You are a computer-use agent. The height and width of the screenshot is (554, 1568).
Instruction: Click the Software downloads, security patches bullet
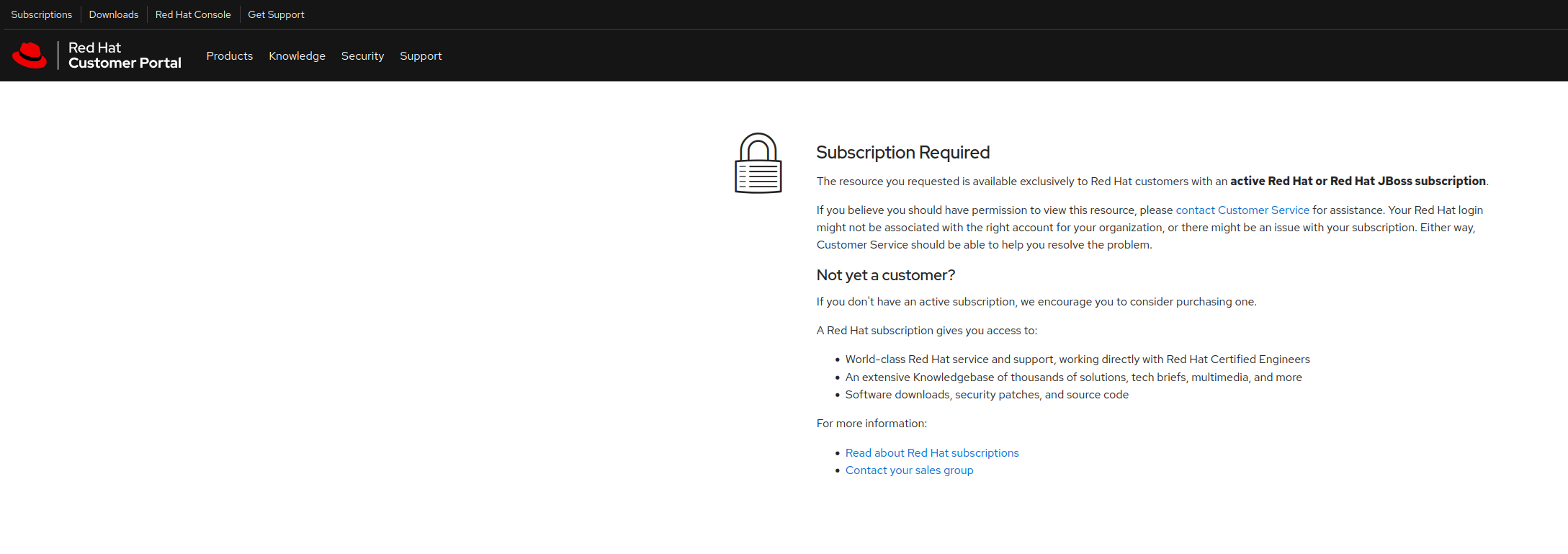(986, 395)
